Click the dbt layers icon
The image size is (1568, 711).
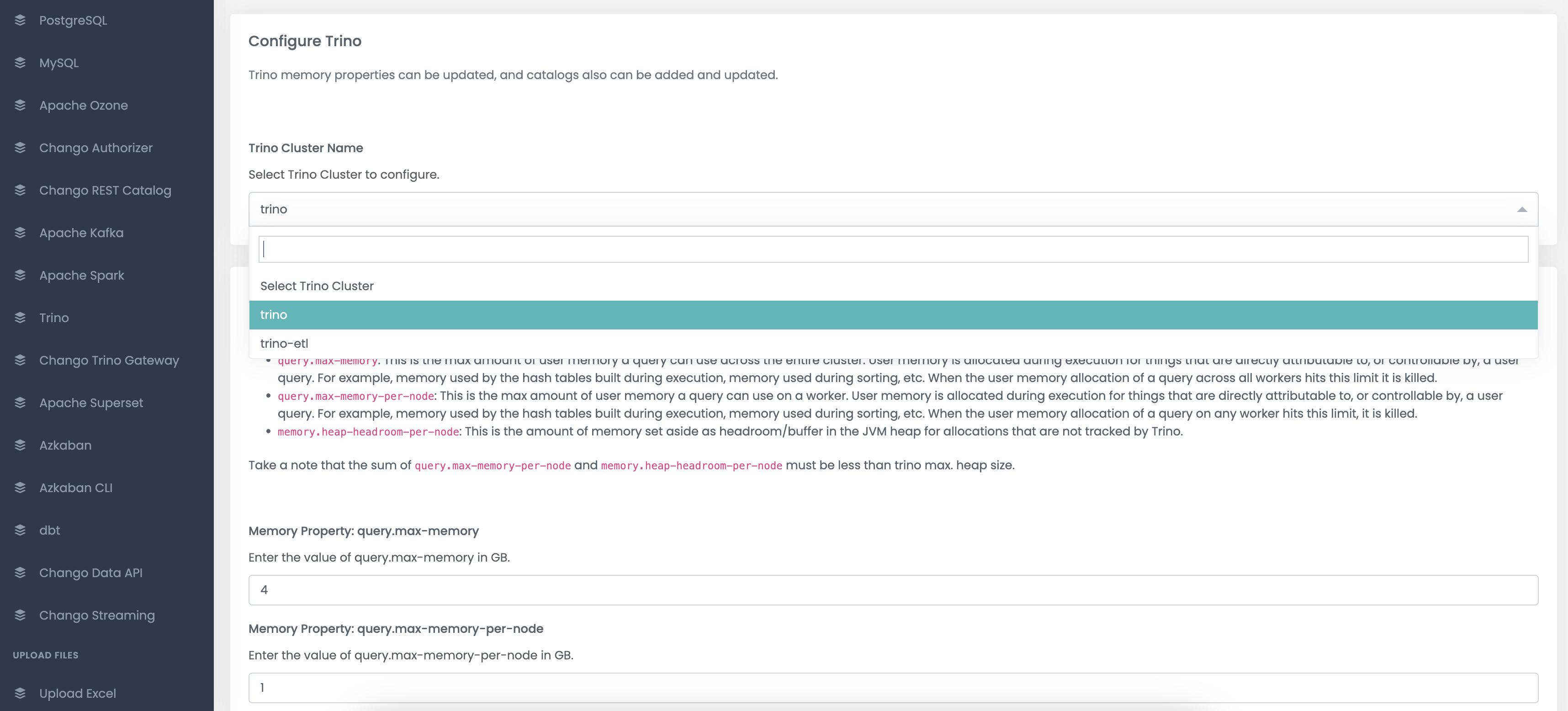click(20, 530)
